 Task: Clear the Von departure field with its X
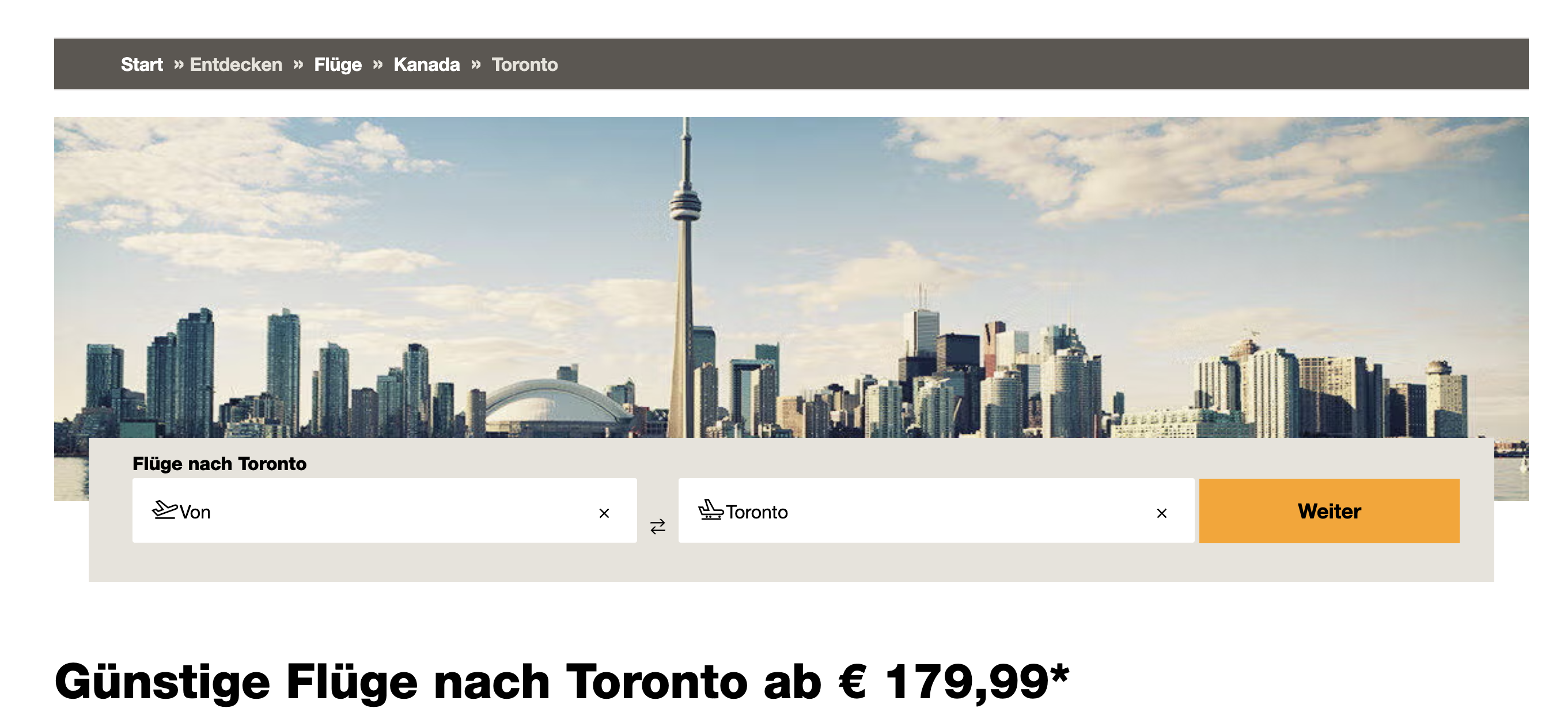604,513
